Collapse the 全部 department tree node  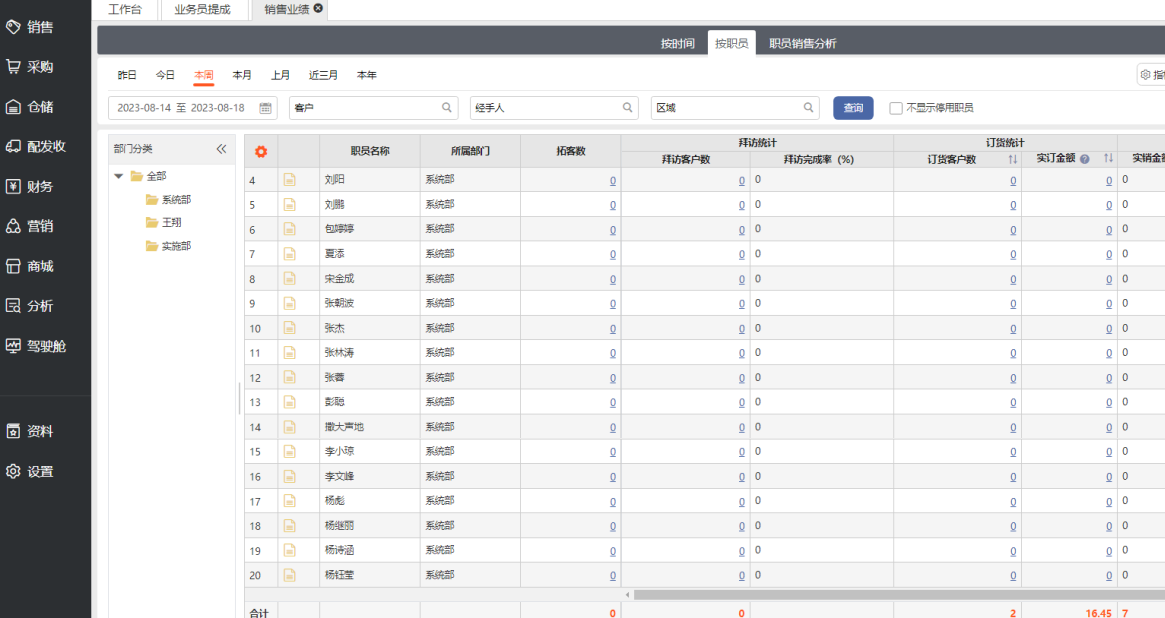120,176
